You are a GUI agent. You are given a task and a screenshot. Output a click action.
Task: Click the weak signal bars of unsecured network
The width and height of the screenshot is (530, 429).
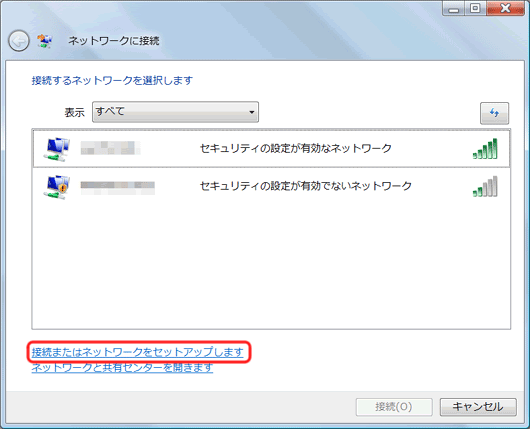pyautogui.click(x=485, y=186)
